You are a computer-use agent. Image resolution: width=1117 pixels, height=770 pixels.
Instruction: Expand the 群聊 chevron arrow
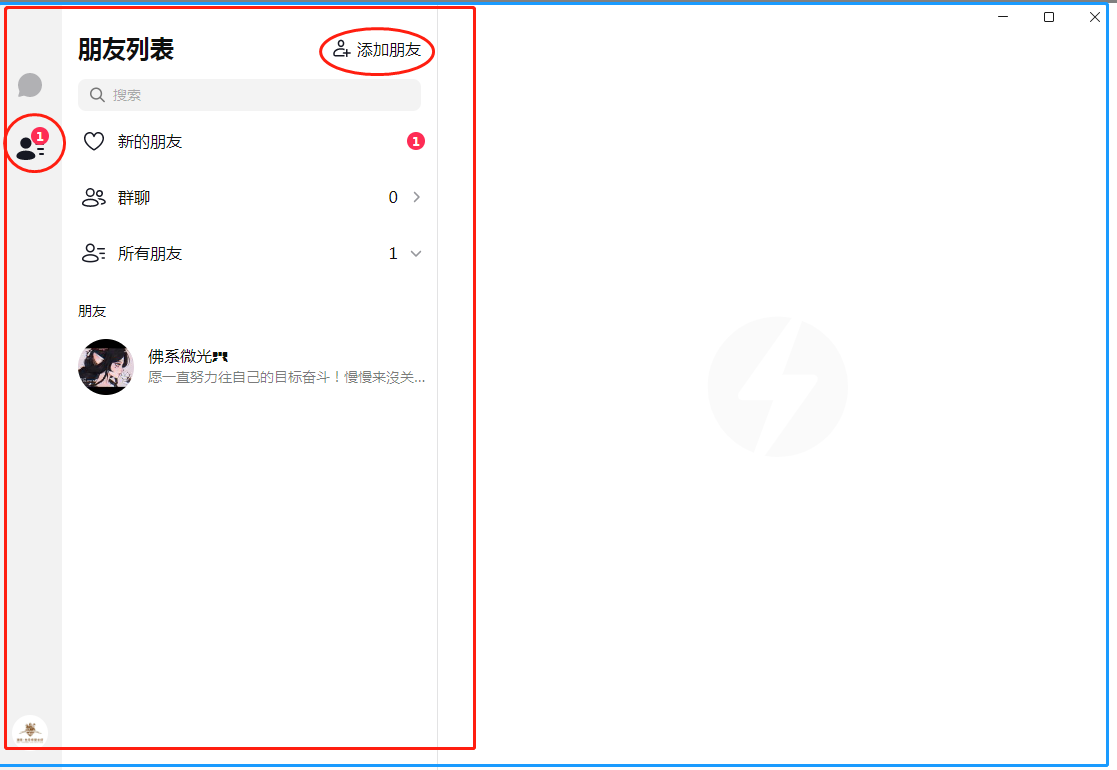(x=417, y=197)
